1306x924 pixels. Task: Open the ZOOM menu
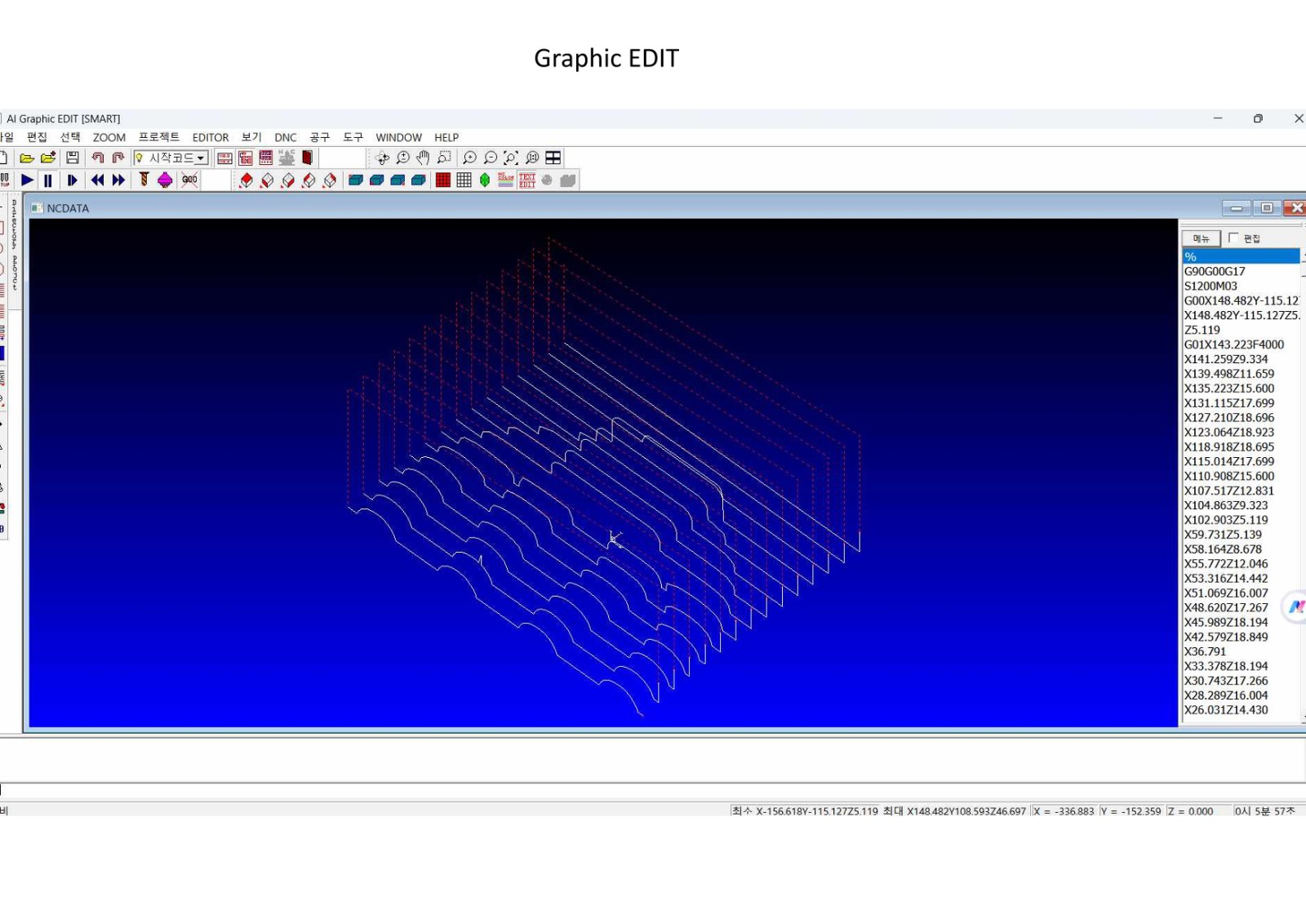(x=109, y=137)
